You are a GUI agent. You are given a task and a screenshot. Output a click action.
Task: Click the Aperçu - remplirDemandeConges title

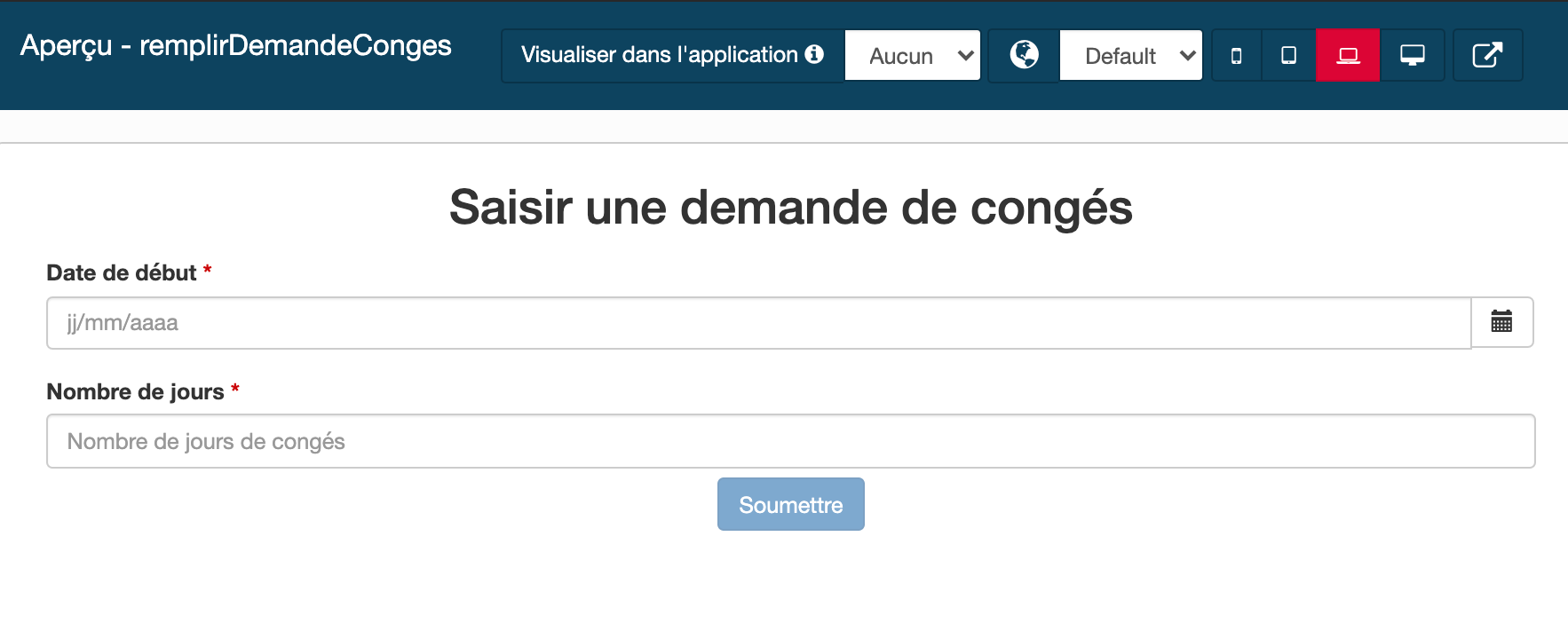click(236, 46)
